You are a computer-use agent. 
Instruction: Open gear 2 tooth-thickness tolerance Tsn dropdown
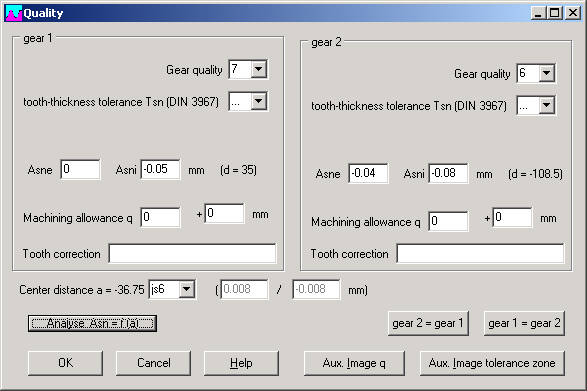point(547,105)
